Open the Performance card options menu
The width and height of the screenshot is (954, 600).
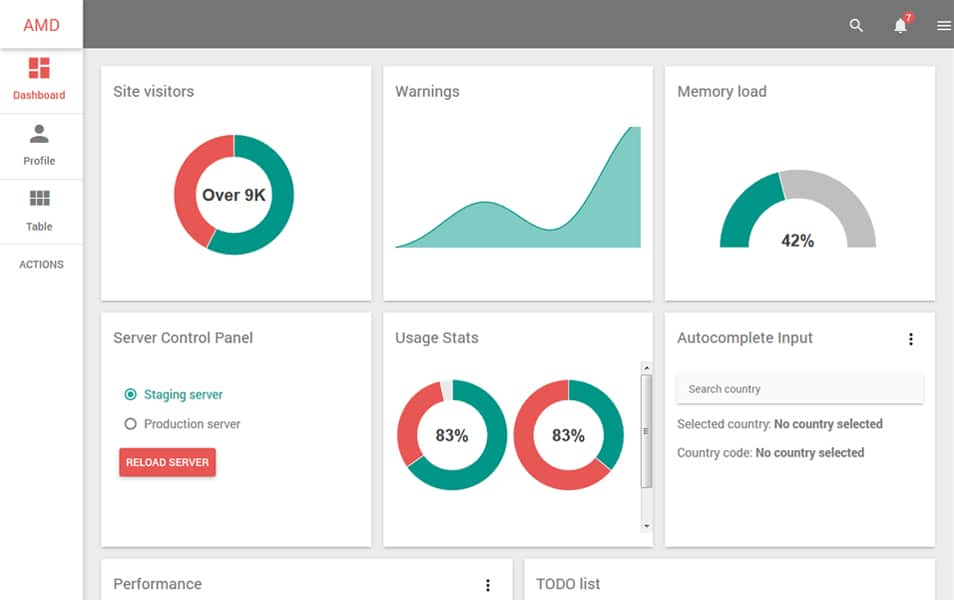(488, 585)
